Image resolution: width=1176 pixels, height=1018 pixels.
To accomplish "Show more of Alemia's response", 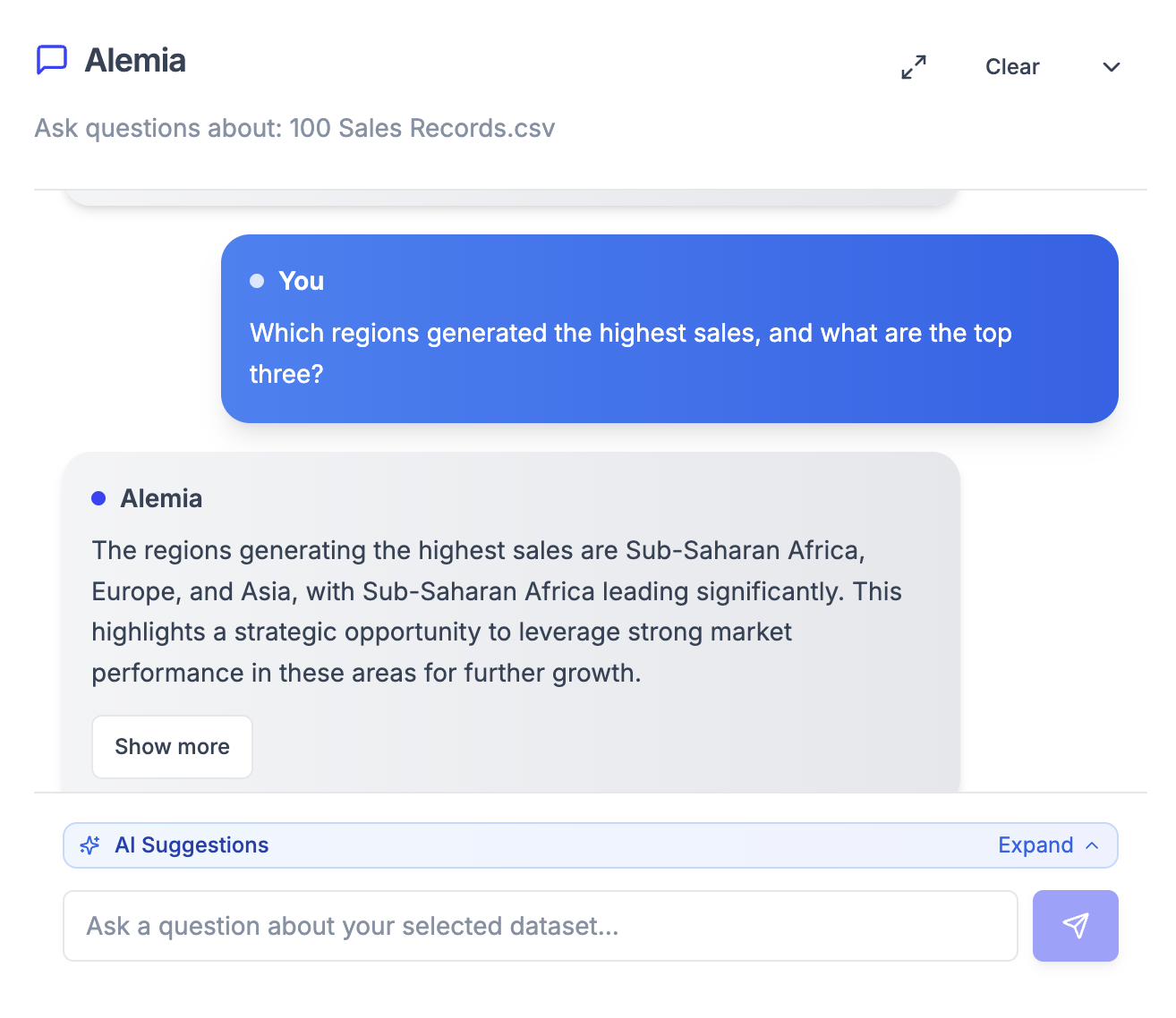I will [172, 747].
